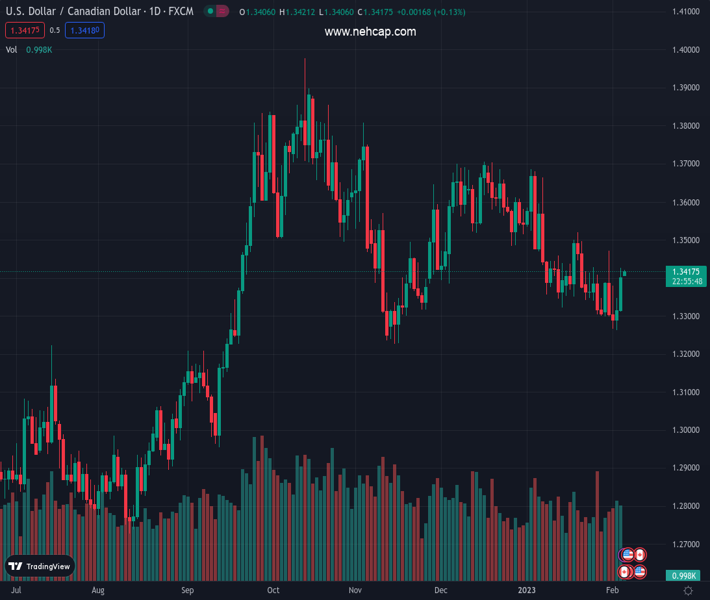Click the 0.5 spread value between buy and sell
The width and height of the screenshot is (710, 600).
55,30
